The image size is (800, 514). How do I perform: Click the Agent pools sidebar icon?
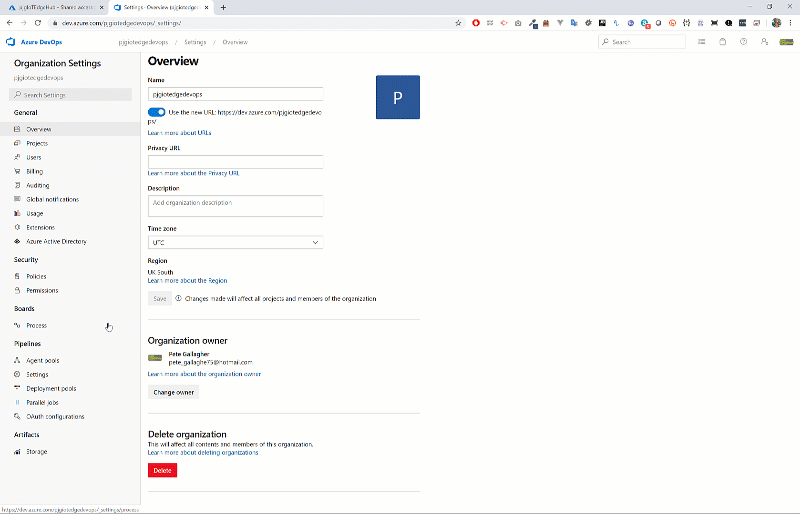click(x=17, y=360)
